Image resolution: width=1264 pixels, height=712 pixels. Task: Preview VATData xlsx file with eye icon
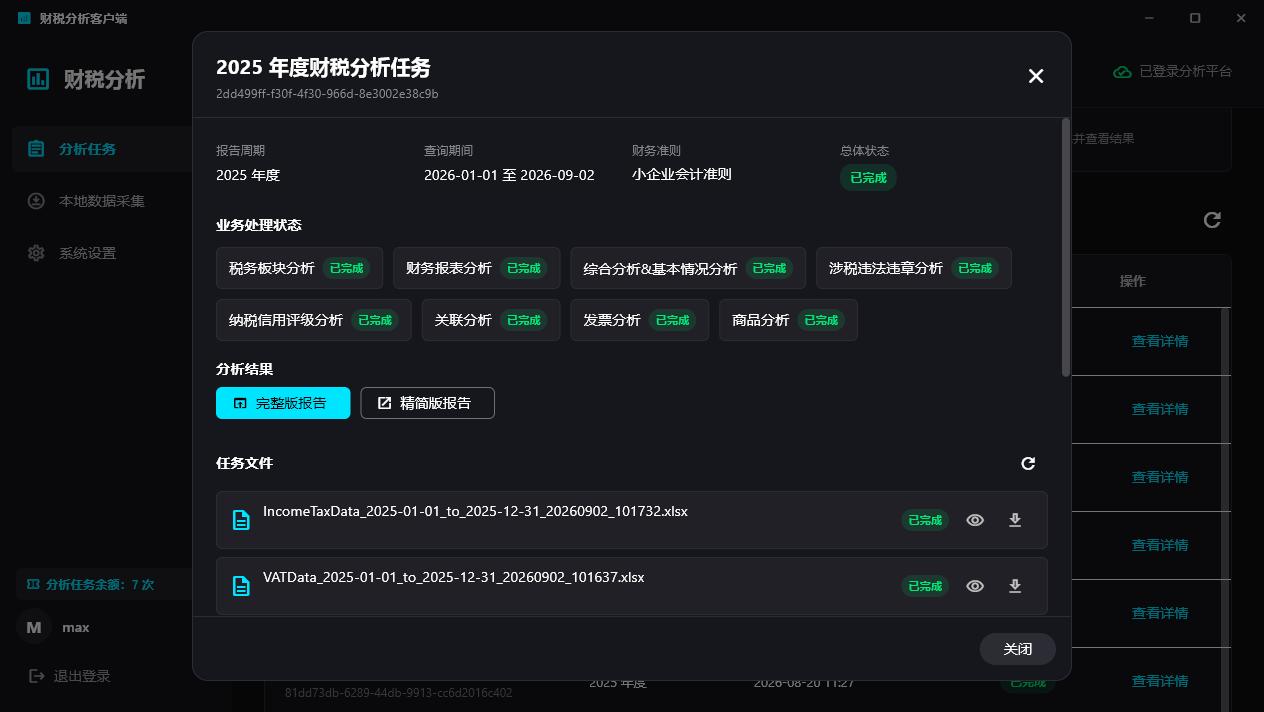pos(975,586)
